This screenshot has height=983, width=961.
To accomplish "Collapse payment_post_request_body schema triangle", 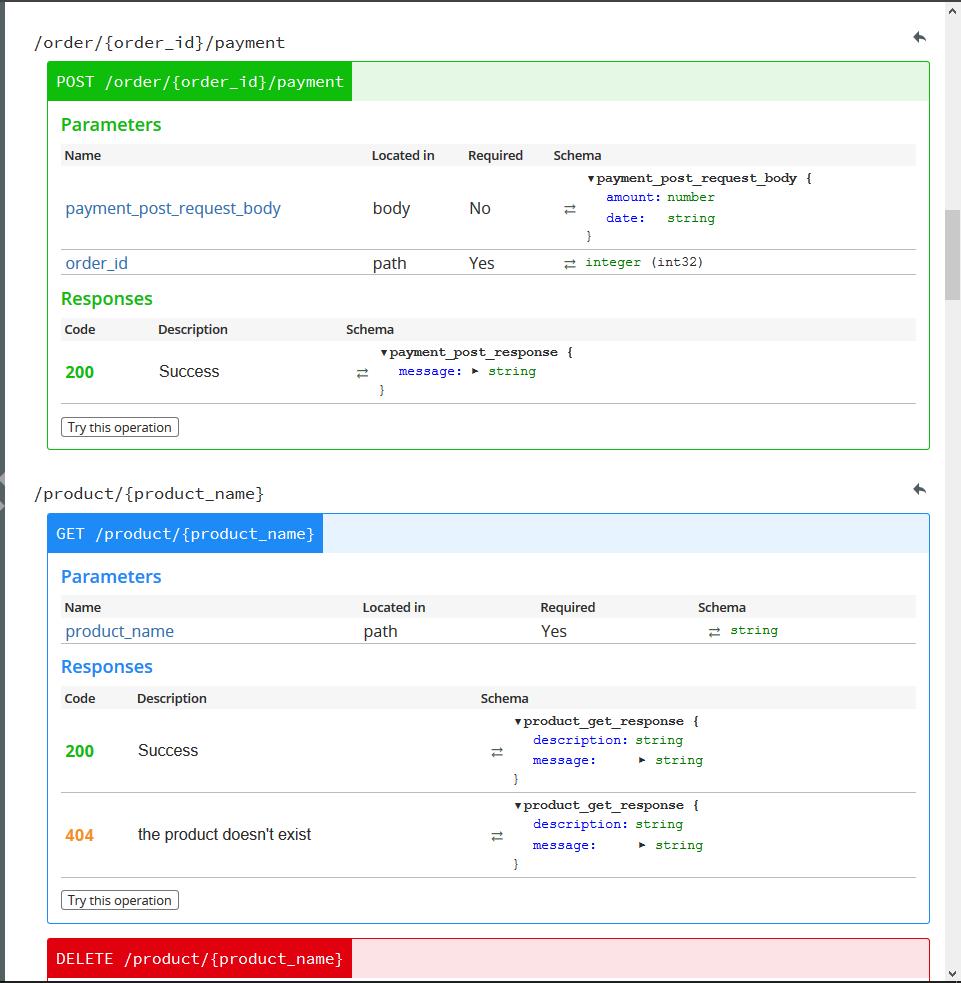I will pos(591,179).
